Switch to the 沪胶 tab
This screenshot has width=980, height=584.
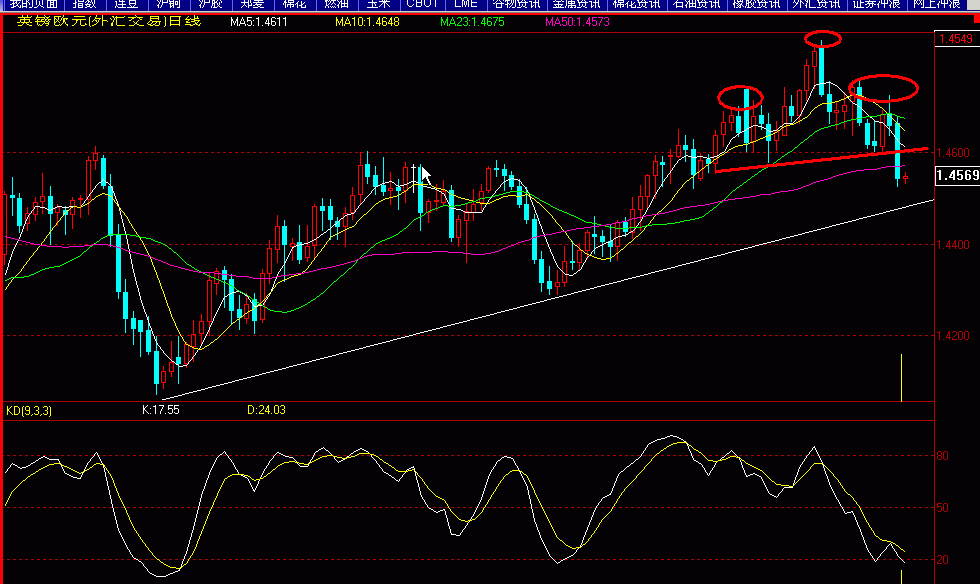click(x=210, y=4)
